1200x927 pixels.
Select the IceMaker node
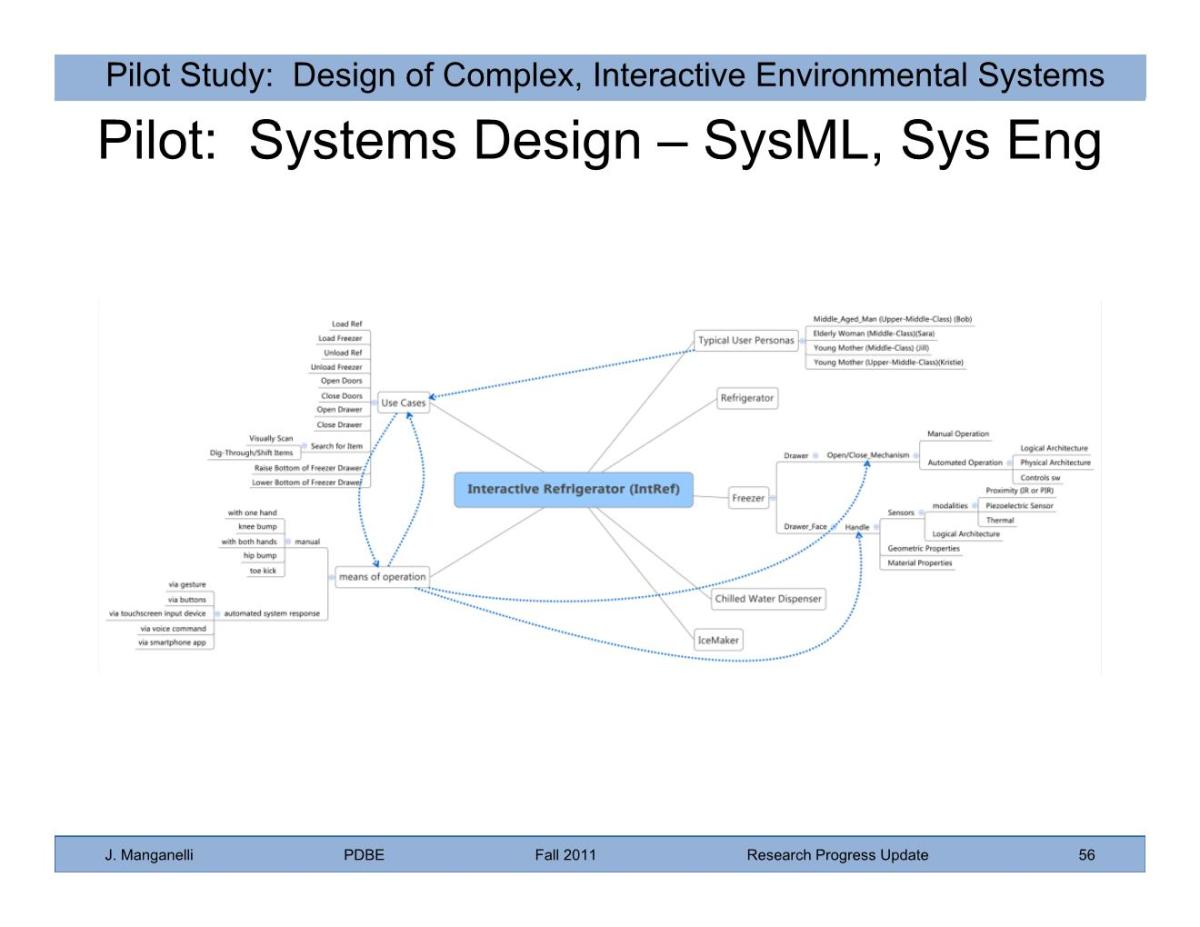719,640
